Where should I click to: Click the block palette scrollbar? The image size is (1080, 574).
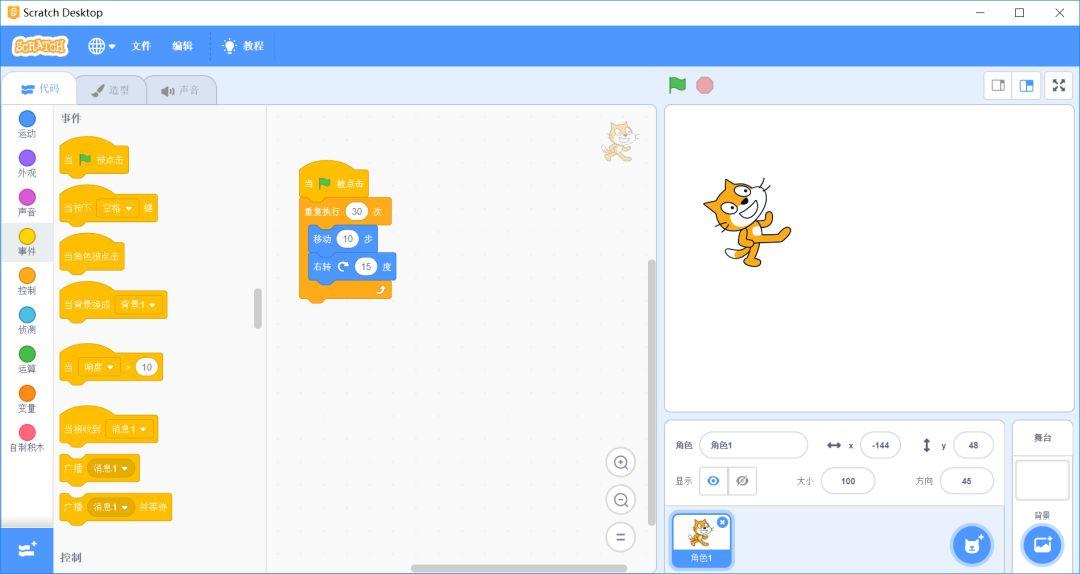pyautogui.click(x=258, y=308)
